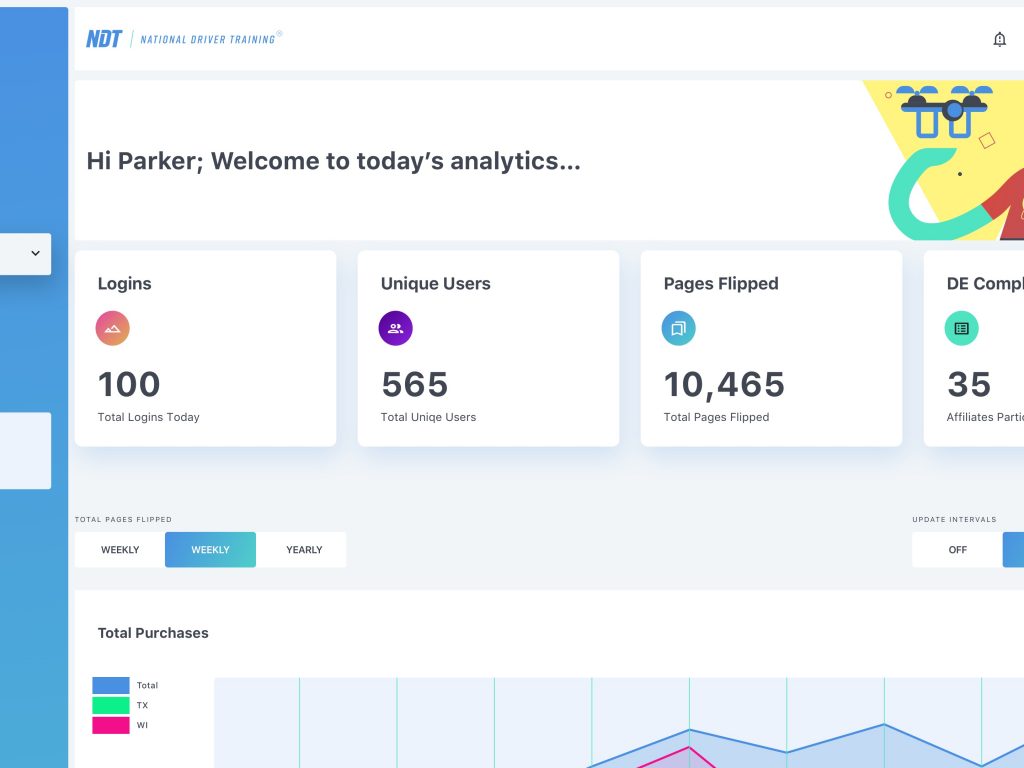
Task: Click the "Total Uniqe Users" caption
Action: (x=428, y=417)
